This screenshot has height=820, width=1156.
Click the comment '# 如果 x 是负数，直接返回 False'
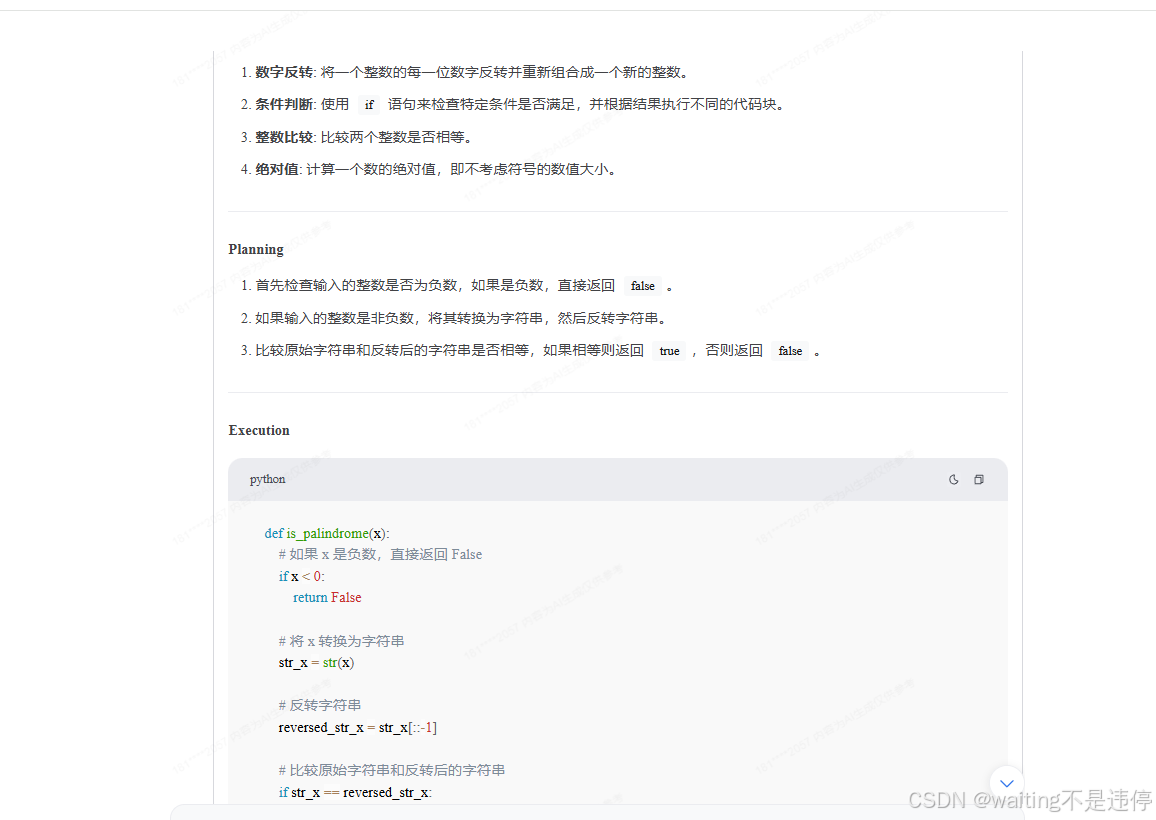(x=380, y=555)
